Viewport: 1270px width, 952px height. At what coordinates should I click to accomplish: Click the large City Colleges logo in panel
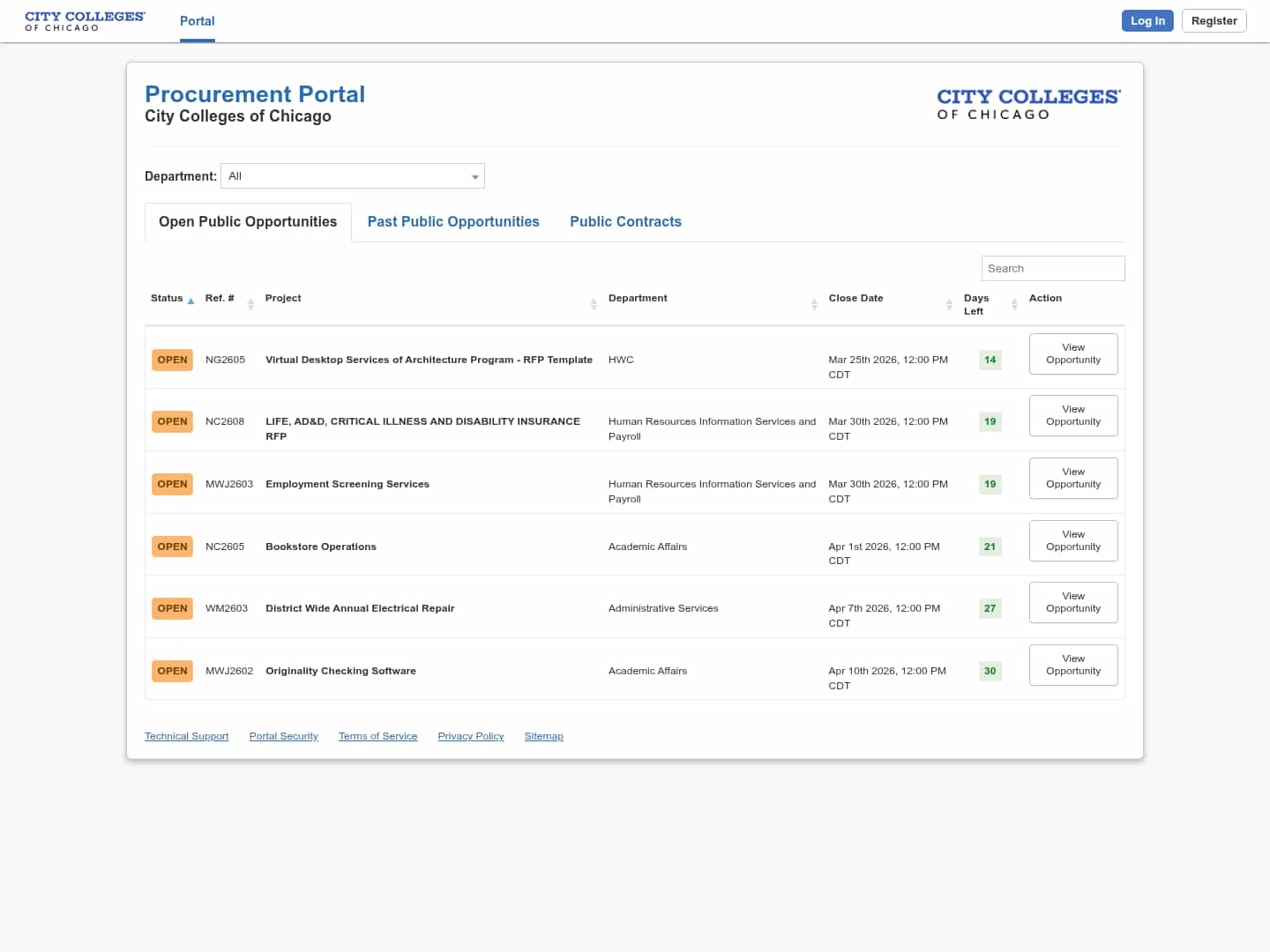[x=1028, y=104]
